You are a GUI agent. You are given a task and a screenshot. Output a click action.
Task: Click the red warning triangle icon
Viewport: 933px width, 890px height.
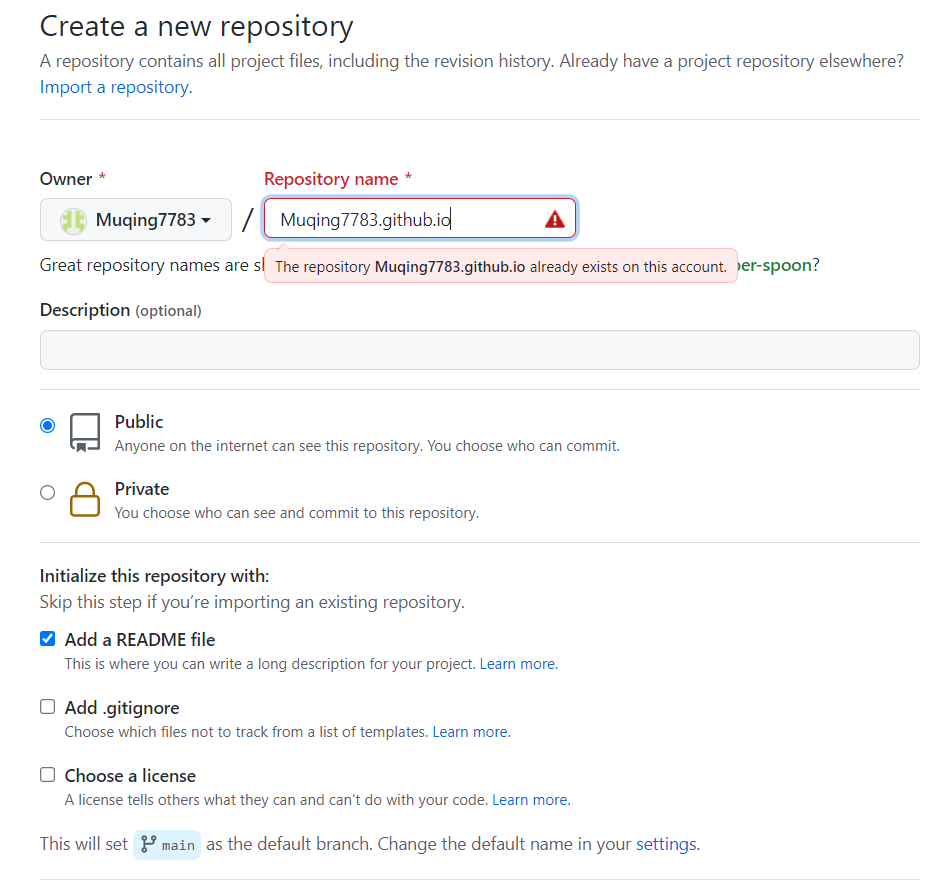coord(554,220)
